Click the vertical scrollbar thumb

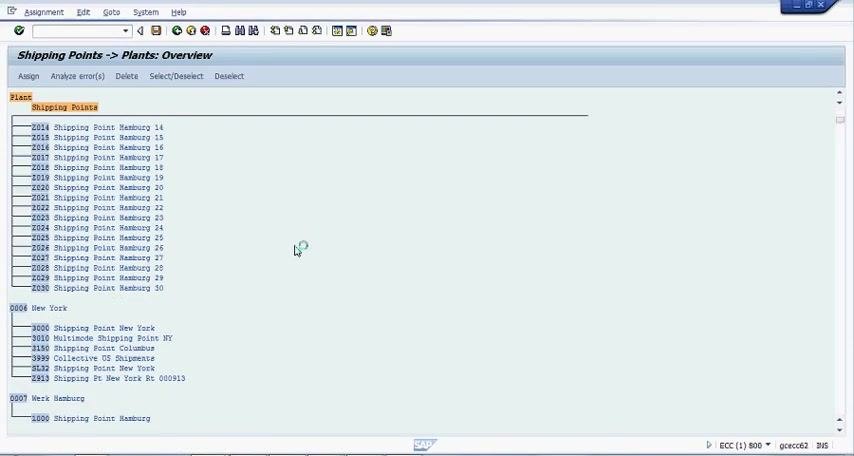[x=840, y=120]
